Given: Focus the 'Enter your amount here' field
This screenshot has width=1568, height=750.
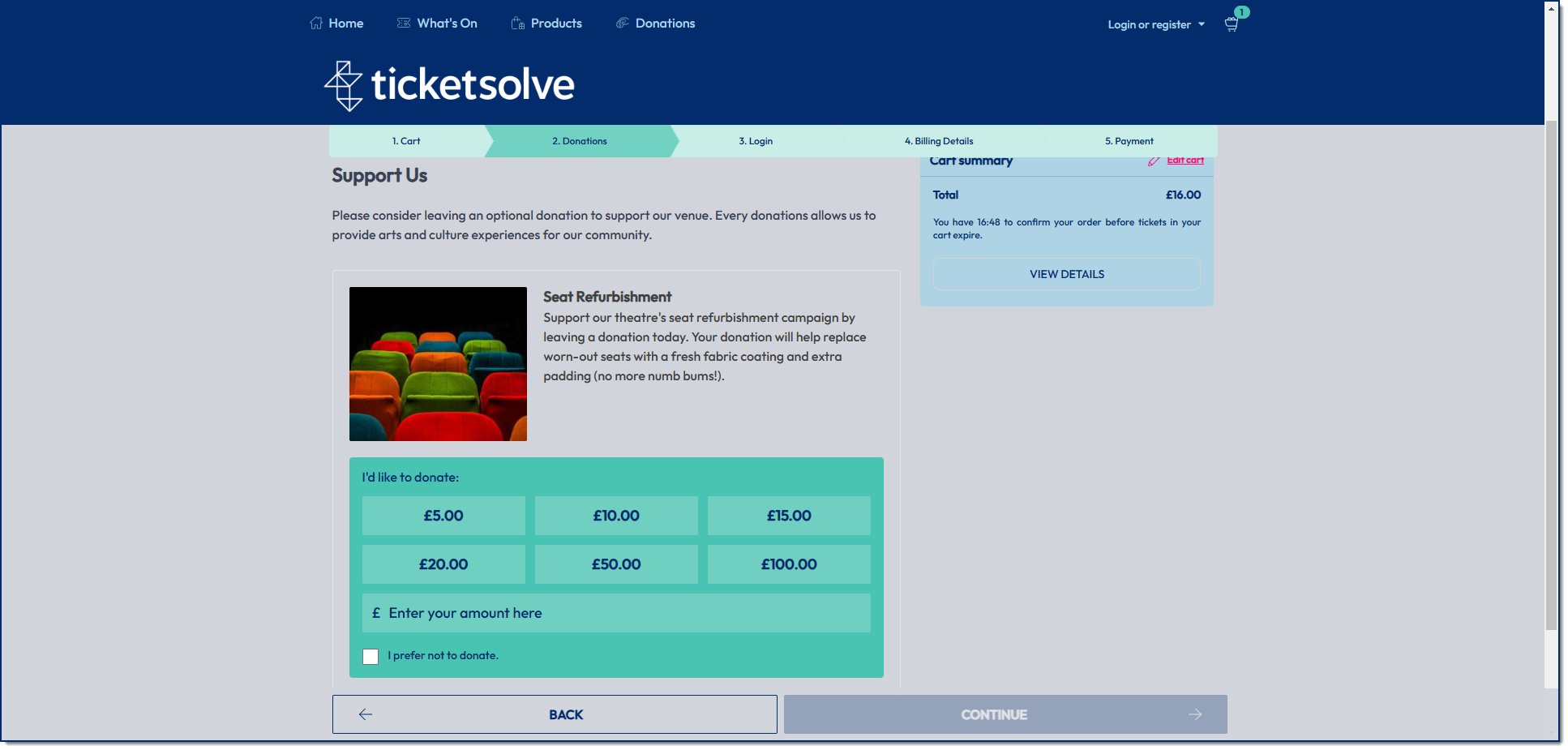Looking at the screenshot, I should [616, 613].
